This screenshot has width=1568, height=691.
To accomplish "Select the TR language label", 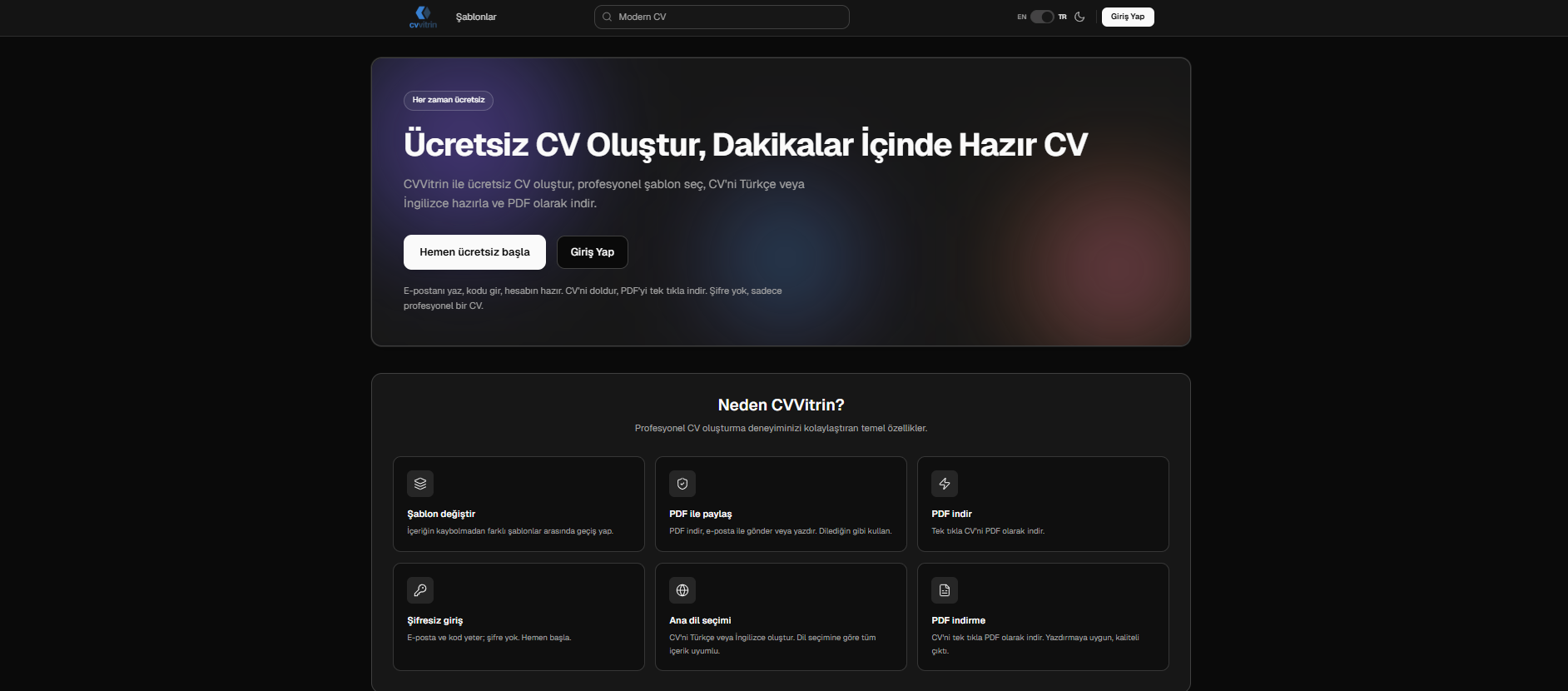I will click(x=1063, y=17).
